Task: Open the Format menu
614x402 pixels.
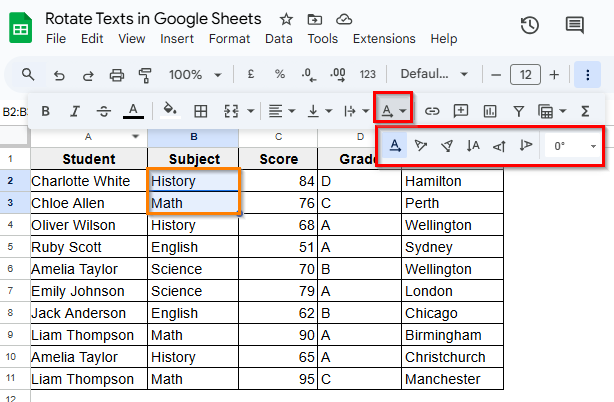Action: (229, 39)
